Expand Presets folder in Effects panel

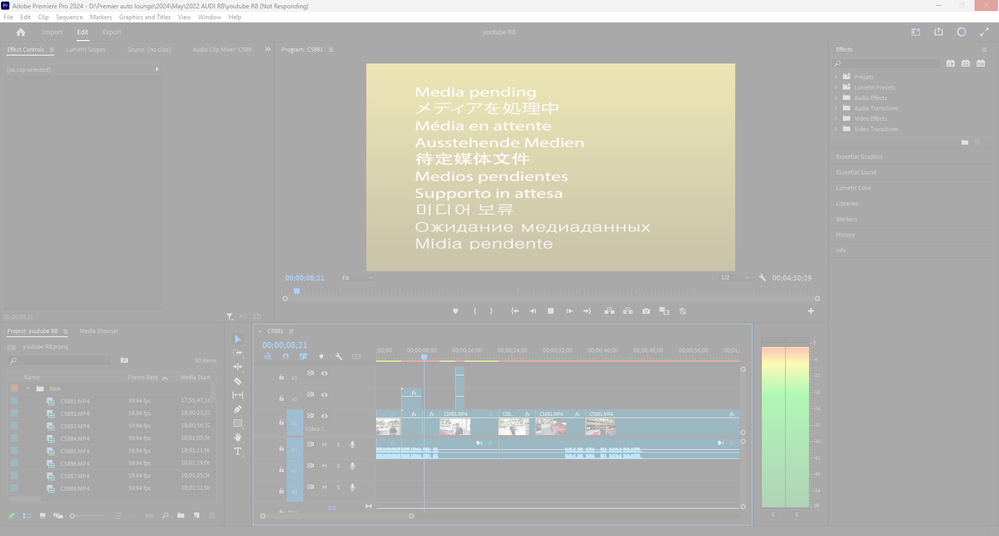click(836, 76)
